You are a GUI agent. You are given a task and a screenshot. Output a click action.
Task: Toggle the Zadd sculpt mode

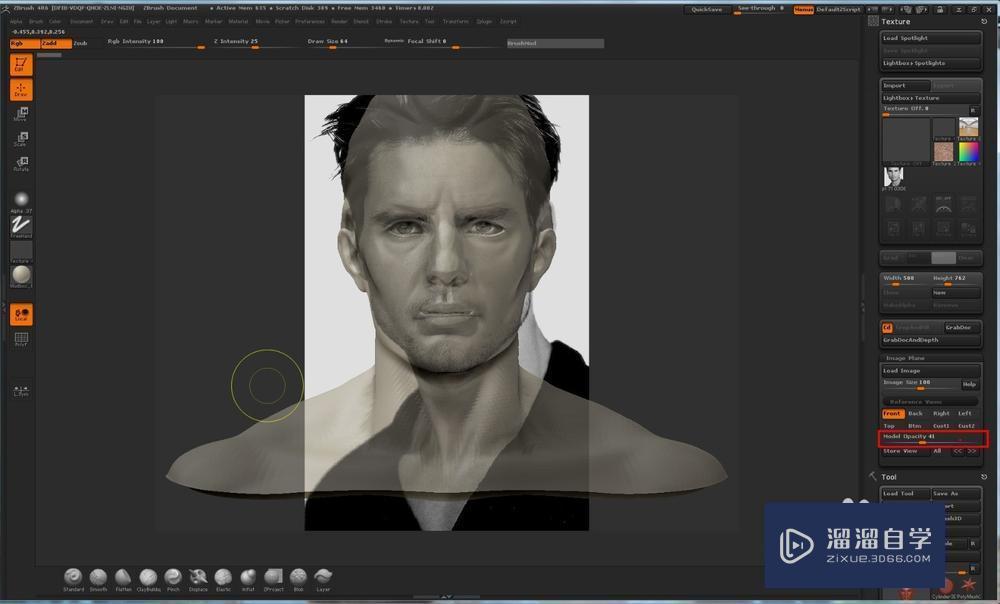pyautogui.click(x=56, y=43)
